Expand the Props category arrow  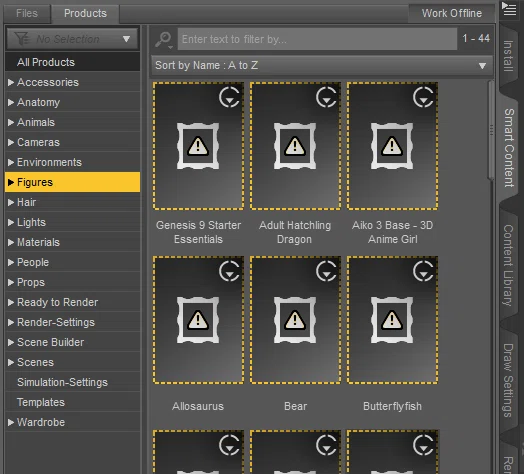point(11,282)
